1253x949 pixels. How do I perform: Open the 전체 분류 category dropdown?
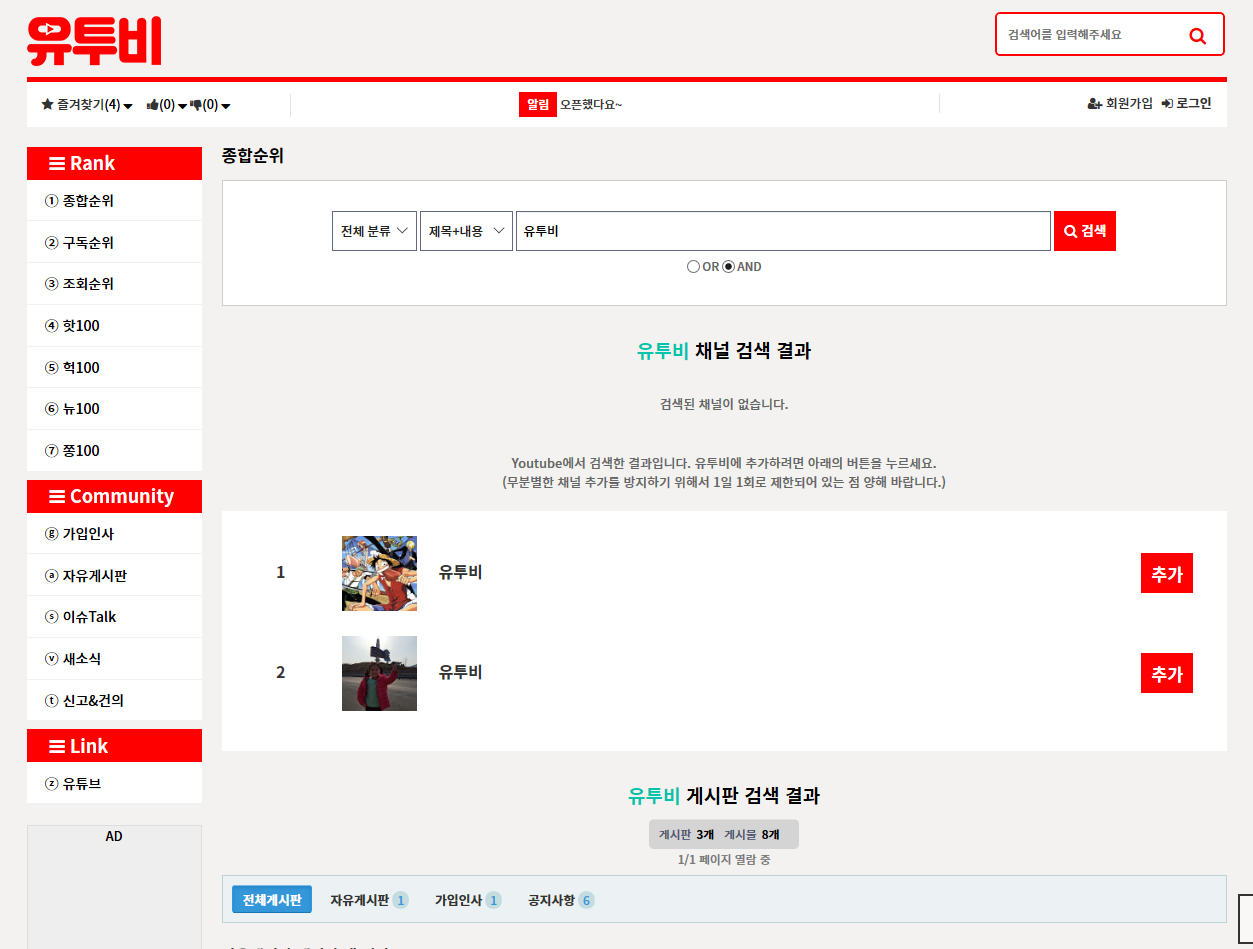374,231
